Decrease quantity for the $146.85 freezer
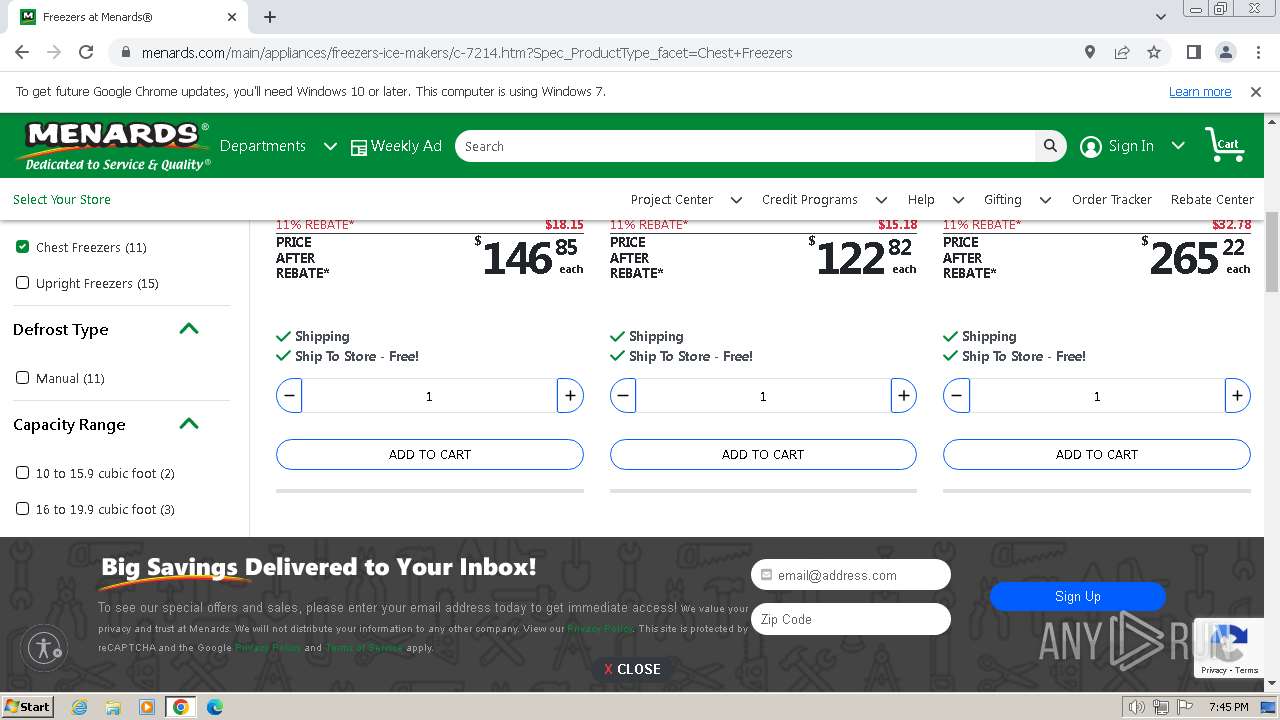Image resolution: width=1280 pixels, height=720 pixels. coord(289,396)
